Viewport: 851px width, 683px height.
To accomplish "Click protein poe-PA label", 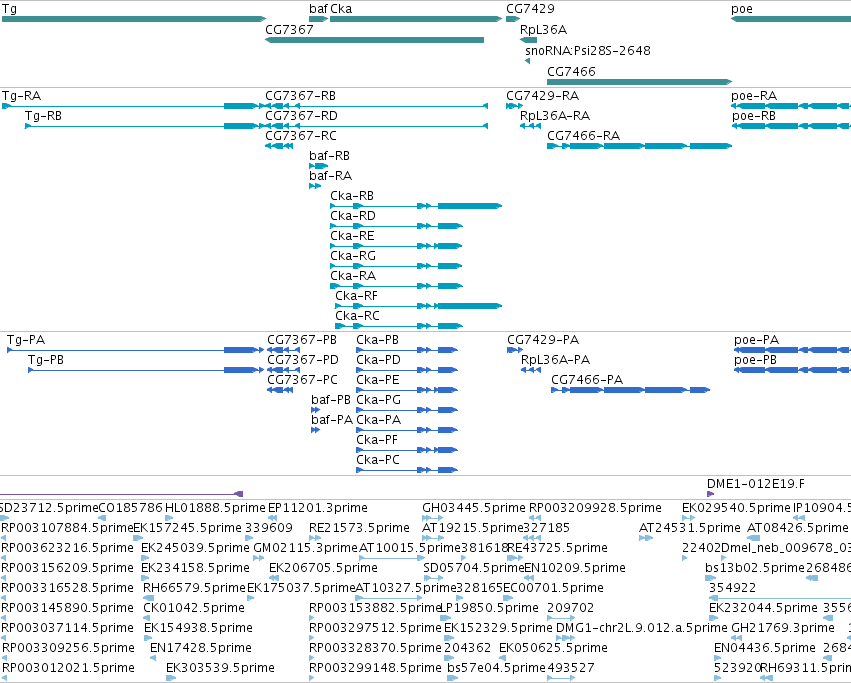I will (757, 340).
